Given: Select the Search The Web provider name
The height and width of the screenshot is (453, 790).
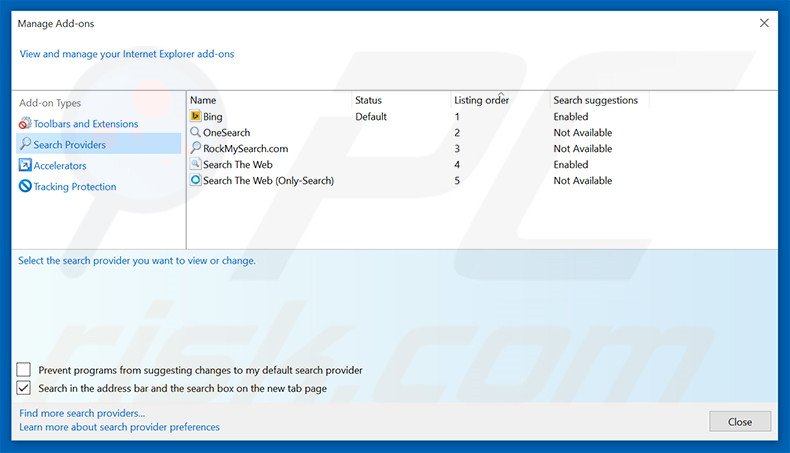Looking at the screenshot, I should 238,165.
